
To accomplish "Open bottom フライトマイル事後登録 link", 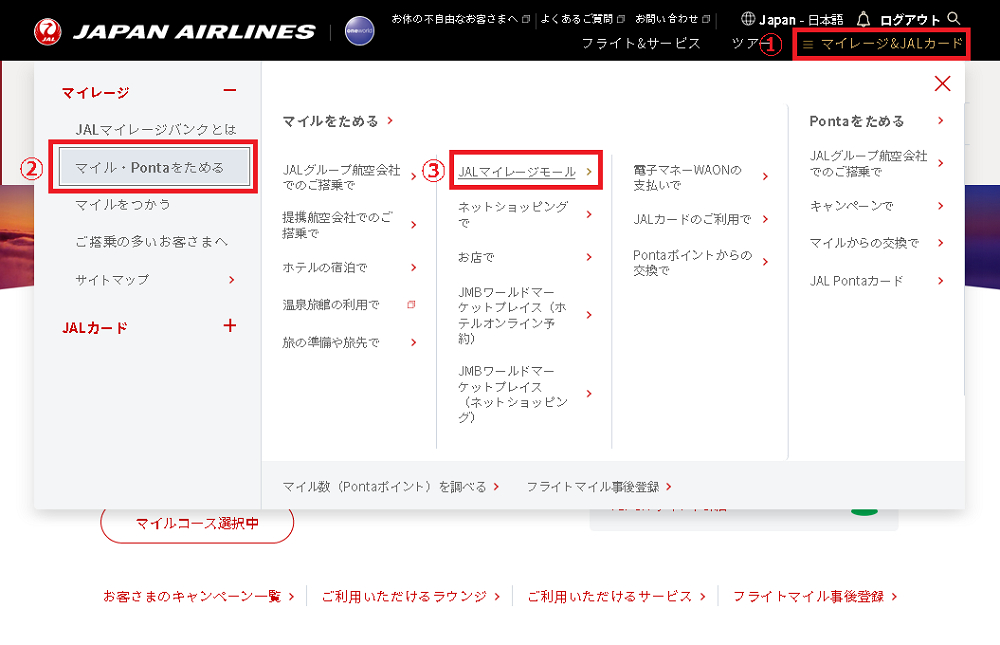I will (x=815, y=597).
